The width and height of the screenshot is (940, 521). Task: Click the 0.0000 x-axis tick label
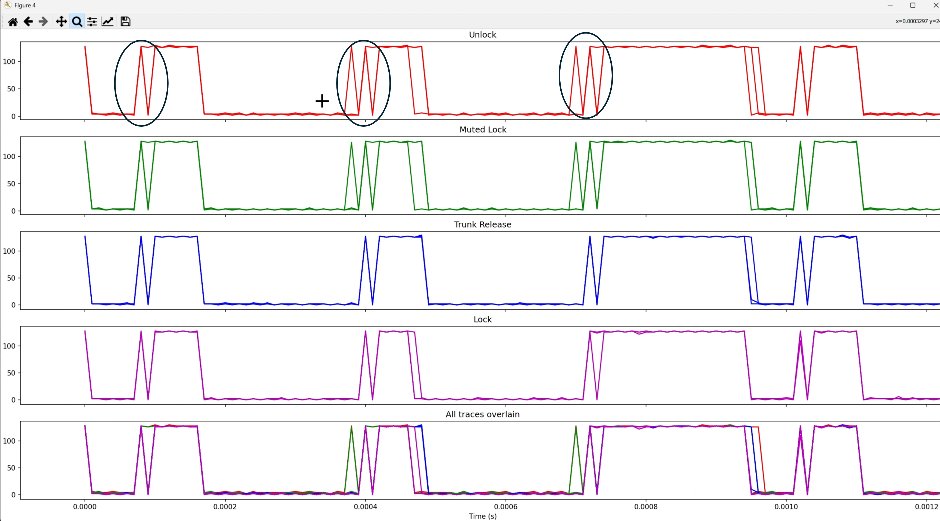click(x=85, y=507)
